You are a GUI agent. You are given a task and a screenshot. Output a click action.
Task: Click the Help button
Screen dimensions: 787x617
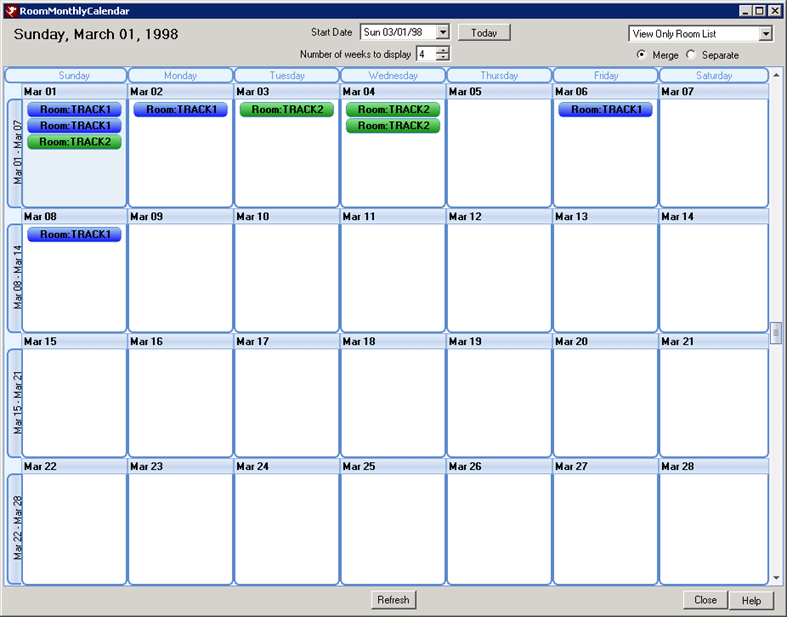pyautogui.click(x=751, y=600)
